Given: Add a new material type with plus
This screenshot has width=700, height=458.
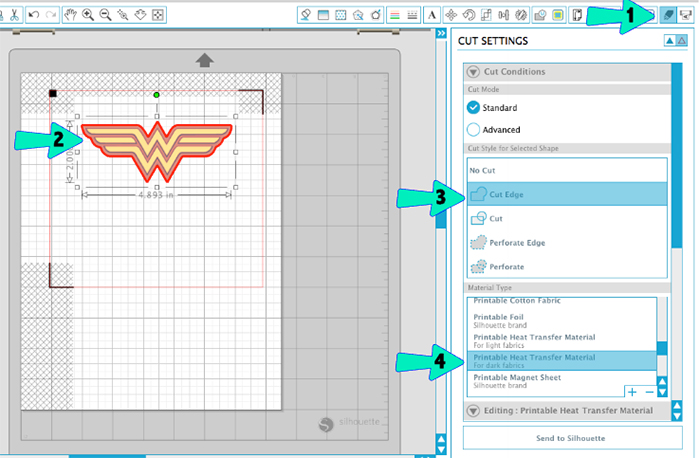Looking at the screenshot, I should (x=632, y=392).
